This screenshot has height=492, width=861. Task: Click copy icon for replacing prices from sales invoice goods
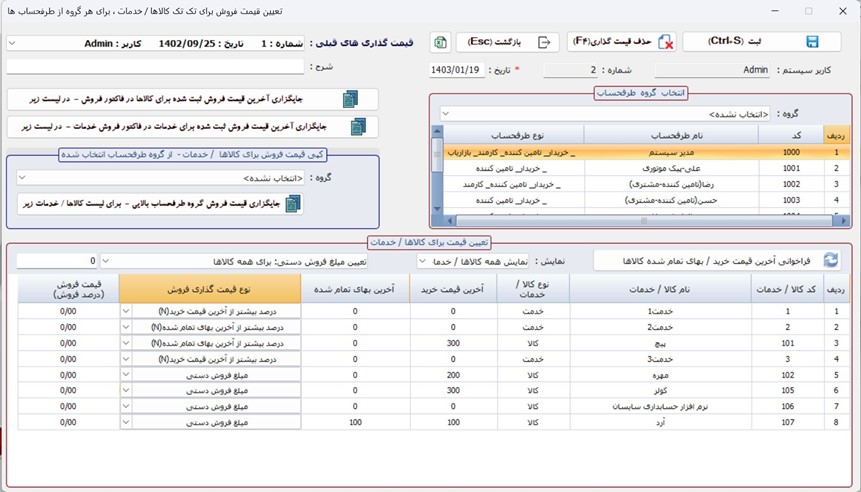[350, 99]
